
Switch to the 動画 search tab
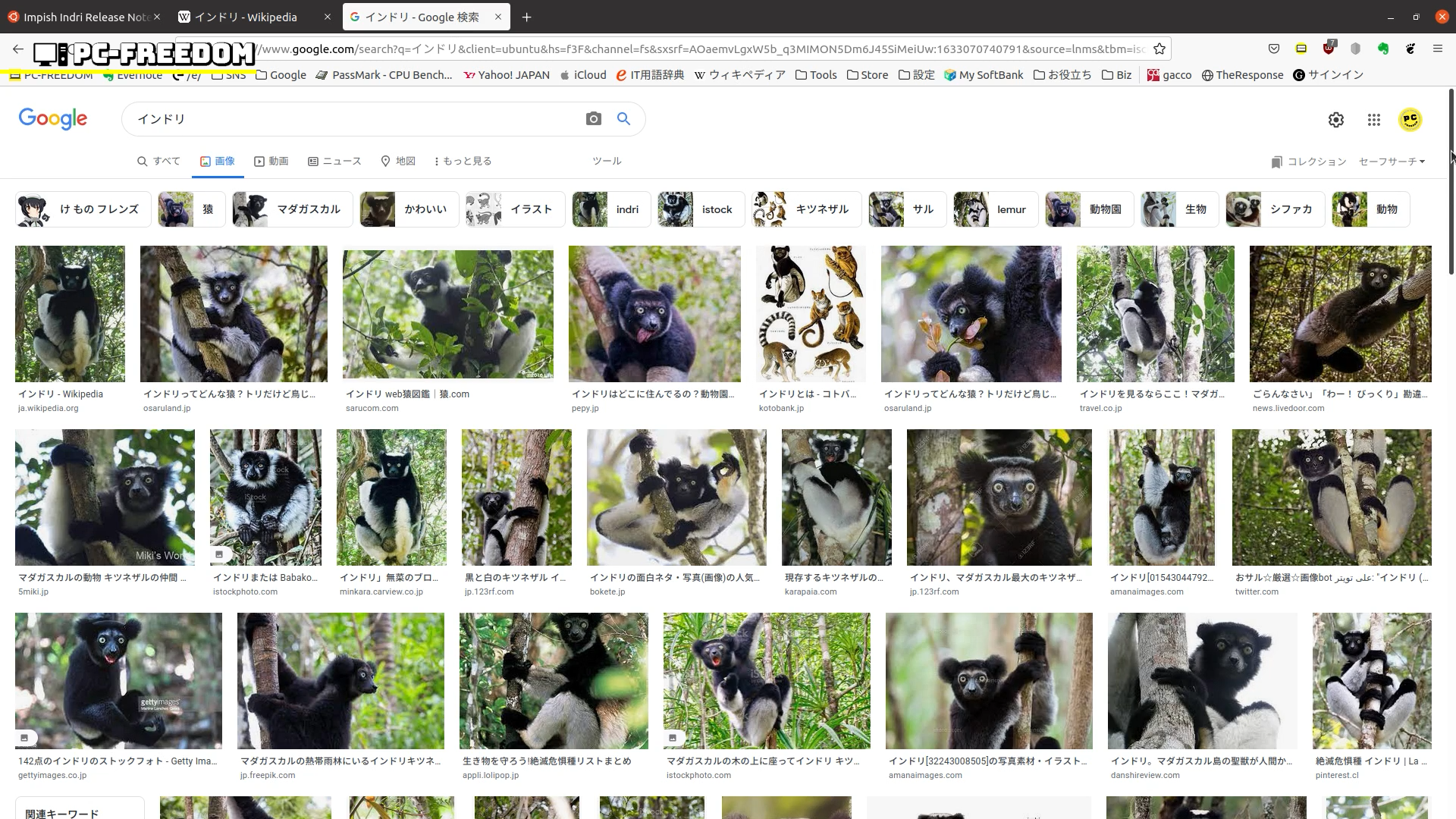click(271, 162)
